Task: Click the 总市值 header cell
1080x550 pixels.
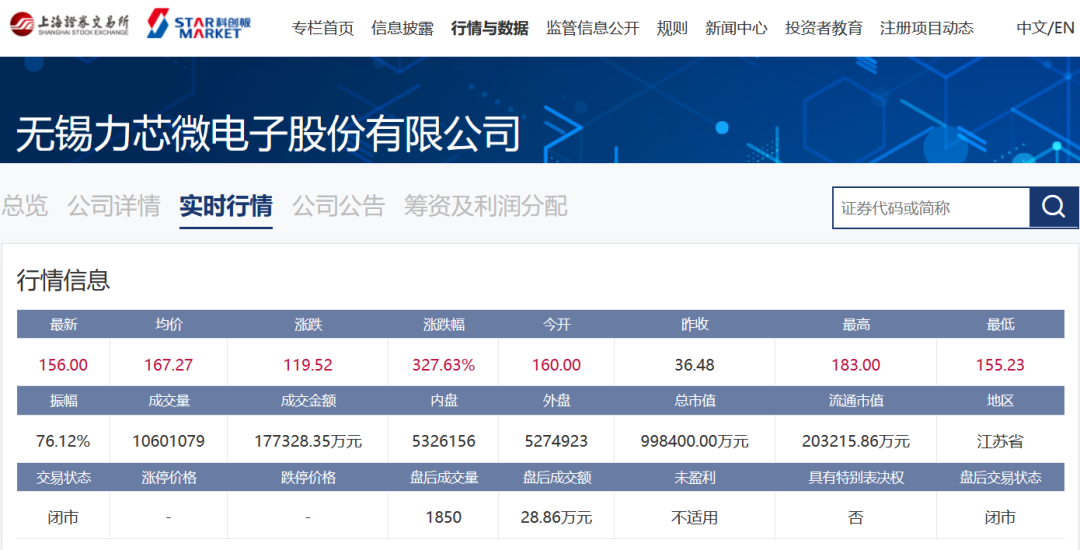Action: pyautogui.click(x=694, y=401)
